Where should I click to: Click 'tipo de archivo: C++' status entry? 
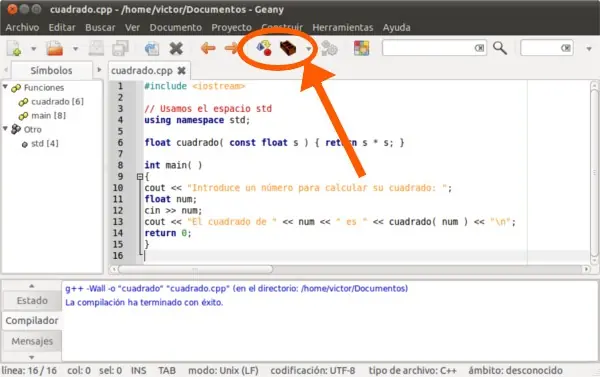coord(412,370)
